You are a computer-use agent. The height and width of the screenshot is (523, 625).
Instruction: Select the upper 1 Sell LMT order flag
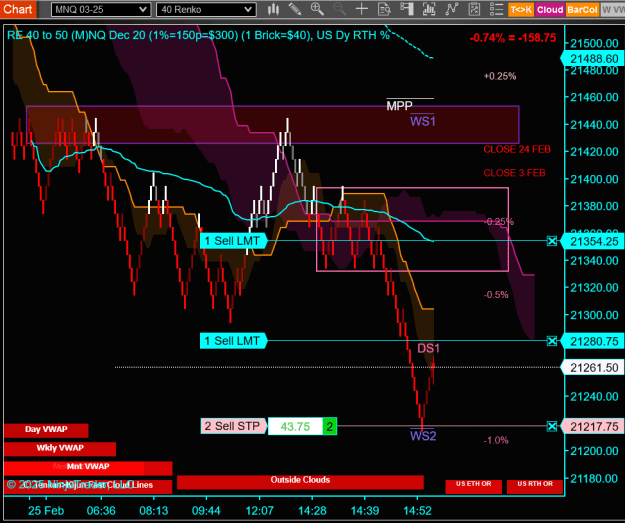coord(233,241)
